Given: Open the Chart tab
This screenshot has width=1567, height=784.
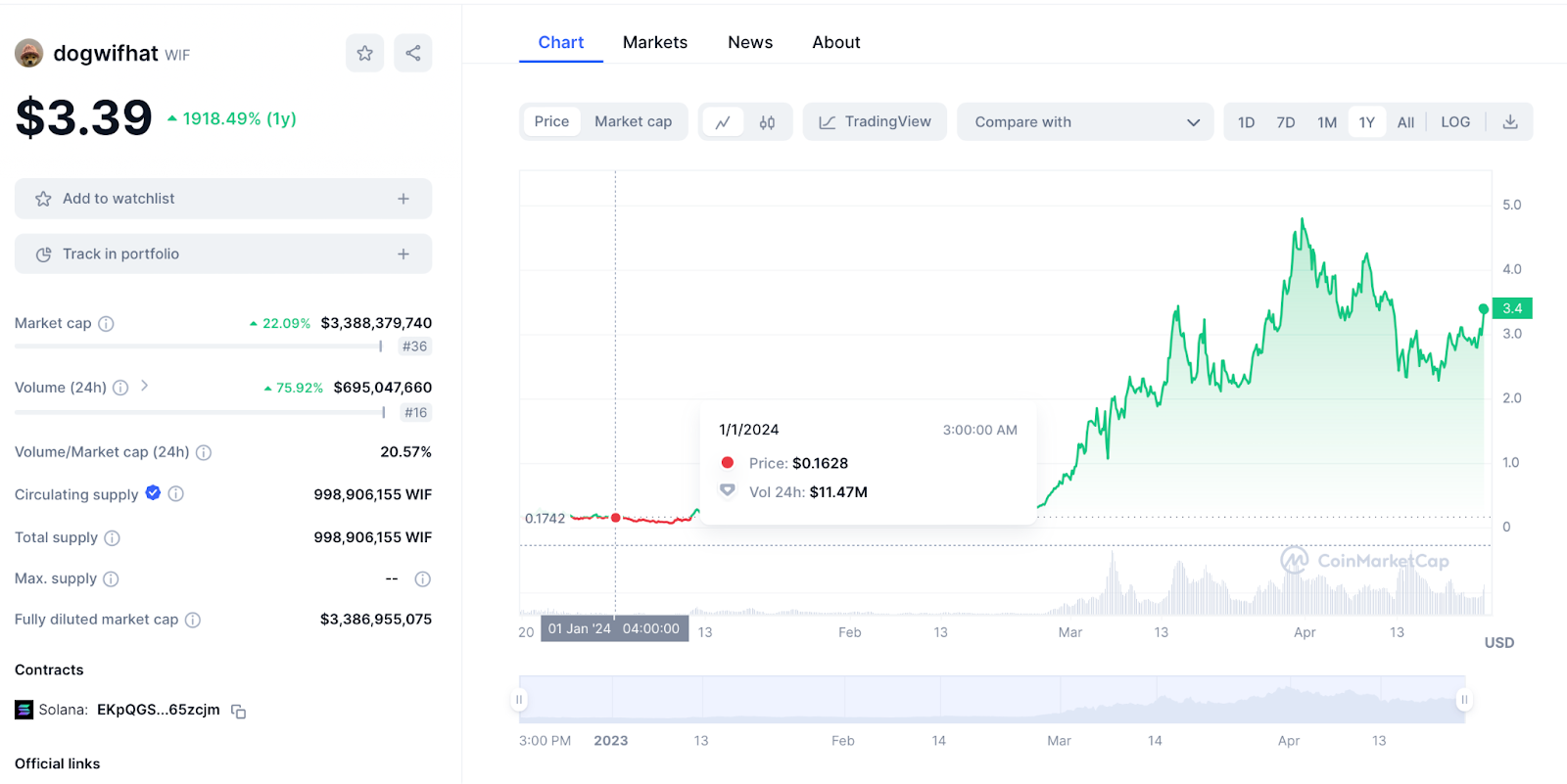Looking at the screenshot, I should (560, 43).
